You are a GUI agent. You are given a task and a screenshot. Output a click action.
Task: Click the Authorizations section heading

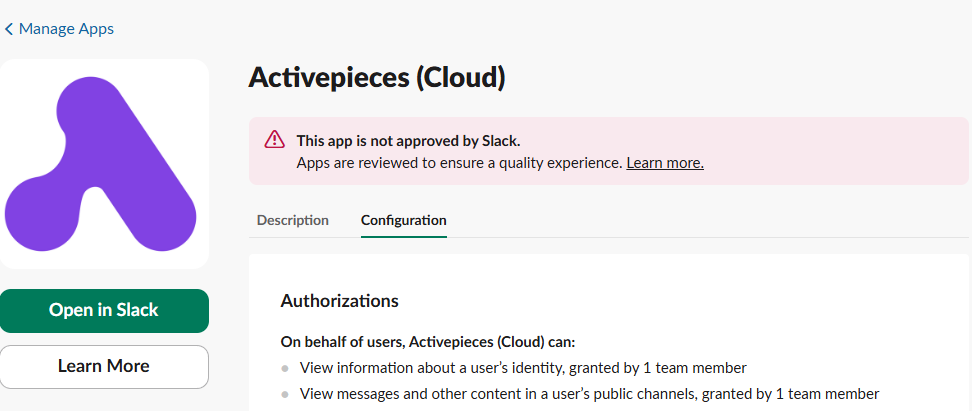tap(339, 301)
